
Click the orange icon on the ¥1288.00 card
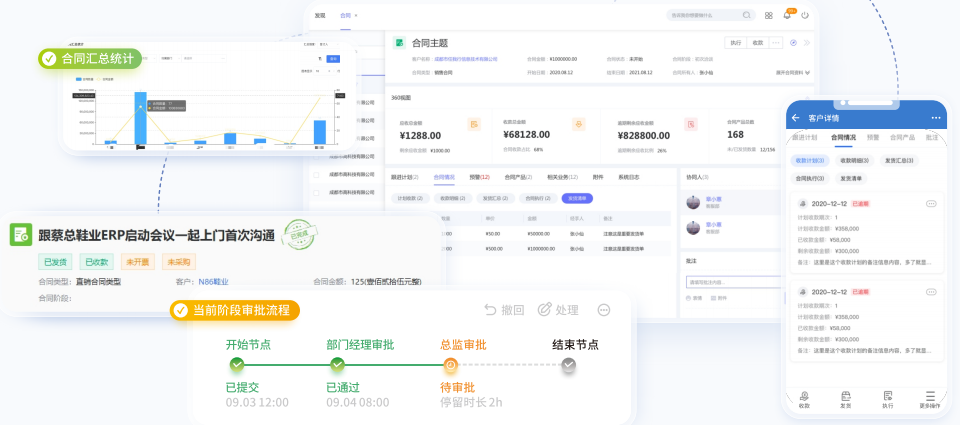click(474, 124)
